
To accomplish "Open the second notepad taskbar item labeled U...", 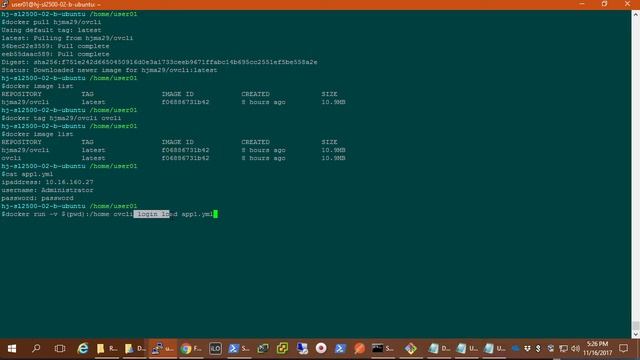I will pyautogui.click(x=494, y=348).
